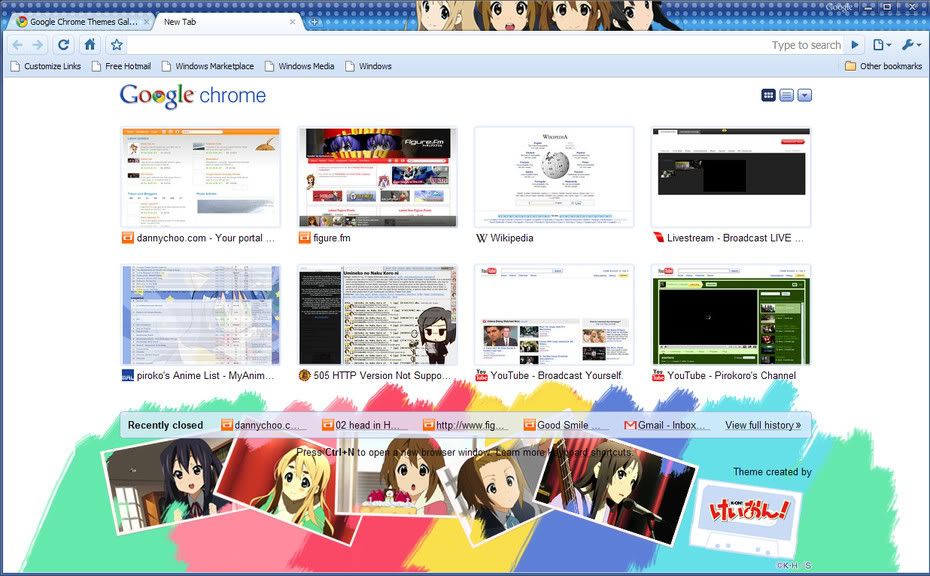The width and height of the screenshot is (930, 576).
Task: Click the dannychoo.com favicon under first thumbnail
Action: pos(128,238)
